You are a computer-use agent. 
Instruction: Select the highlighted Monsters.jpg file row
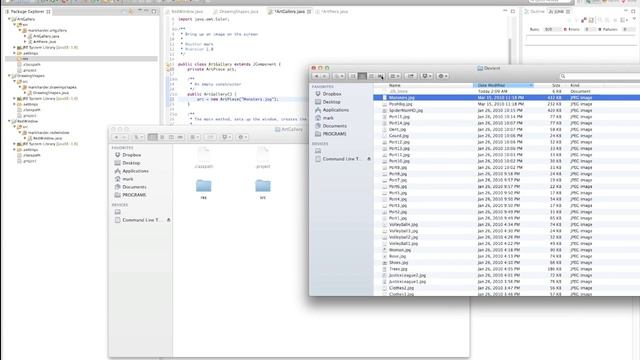tap(507, 98)
